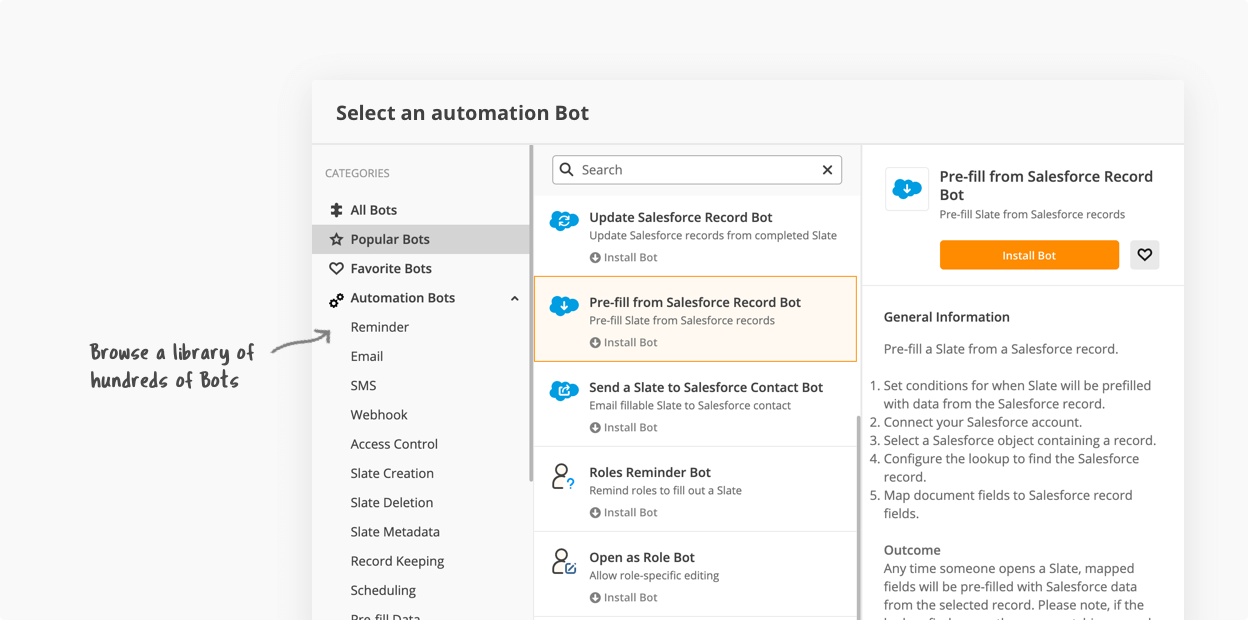Image resolution: width=1248 pixels, height=620 pixels.
Task: Select the Reminder subcategory
Action: [x=380, y=327]
